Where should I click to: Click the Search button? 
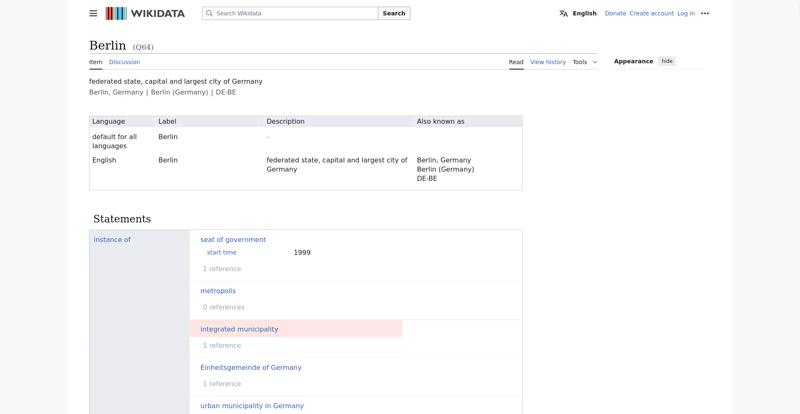(394, 13)
